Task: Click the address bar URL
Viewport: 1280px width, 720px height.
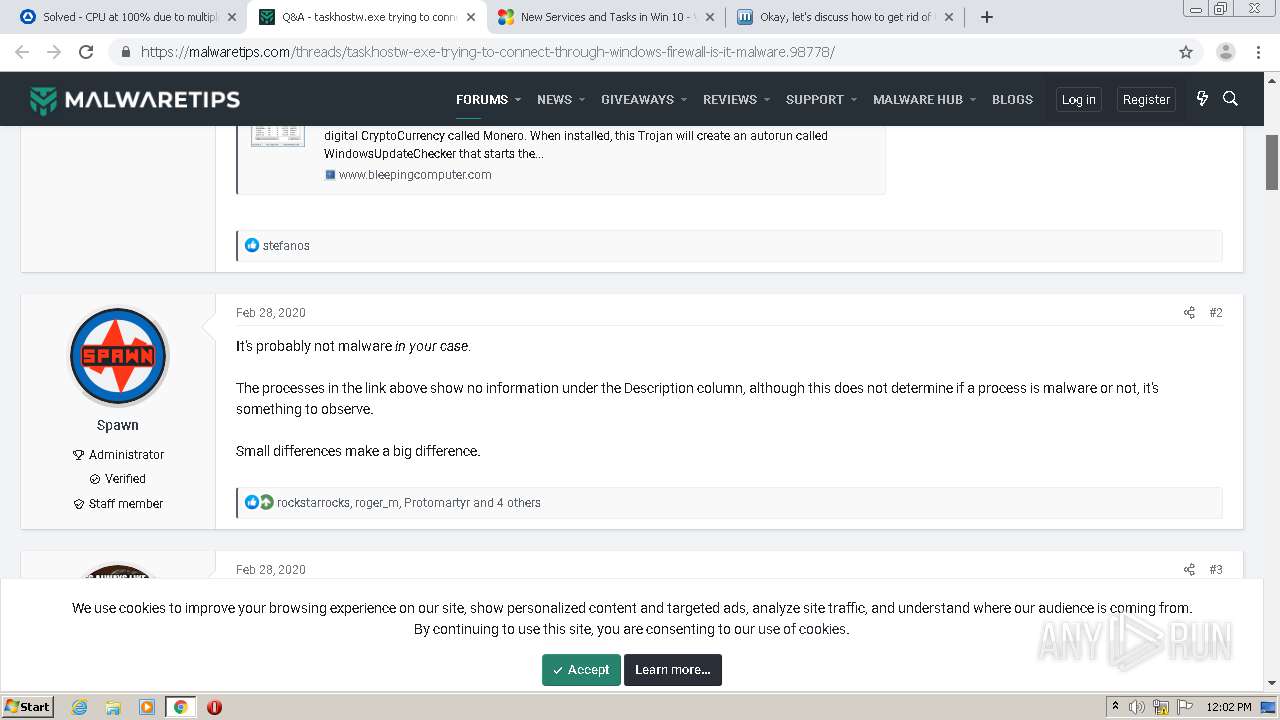Action: tap(488, 52)
